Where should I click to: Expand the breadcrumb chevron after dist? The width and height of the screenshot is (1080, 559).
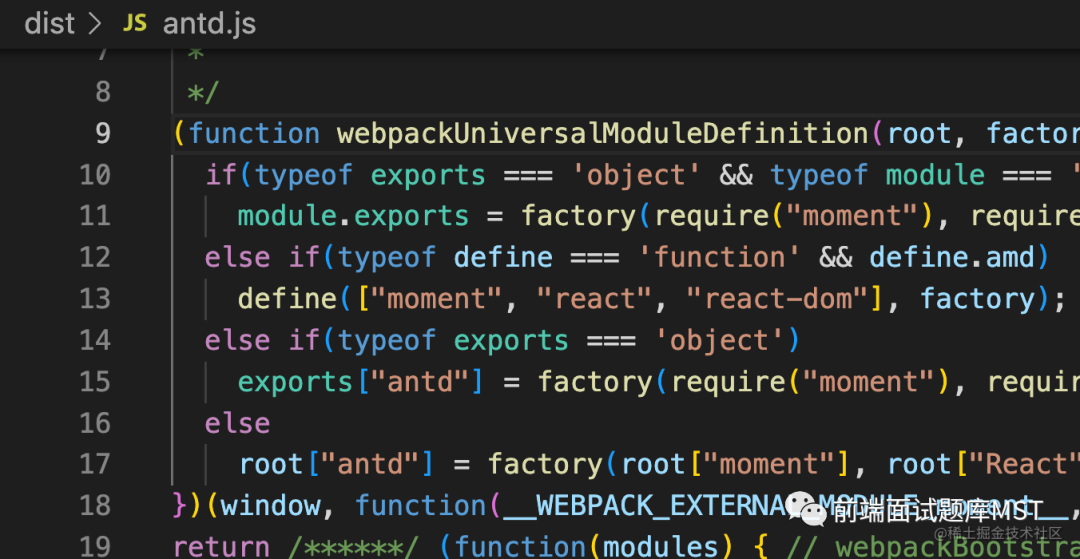point(94,25)
